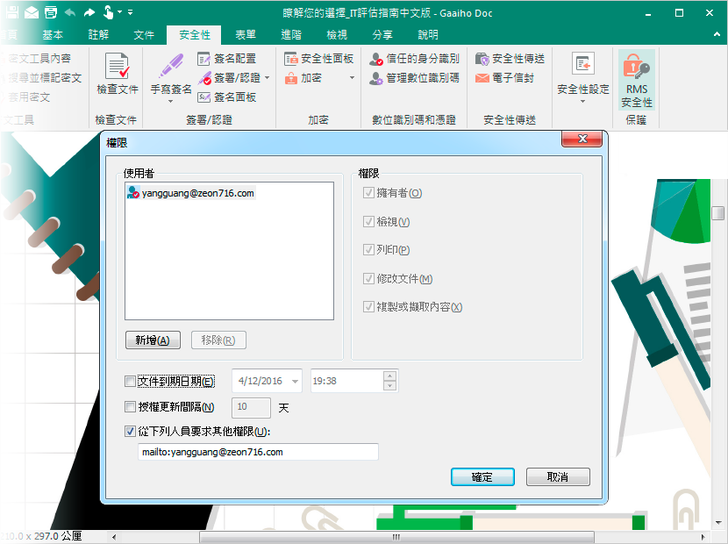
Task: Click the email icon in quick access toolbar
Action: pyautogui.click(x=32, y=13)
